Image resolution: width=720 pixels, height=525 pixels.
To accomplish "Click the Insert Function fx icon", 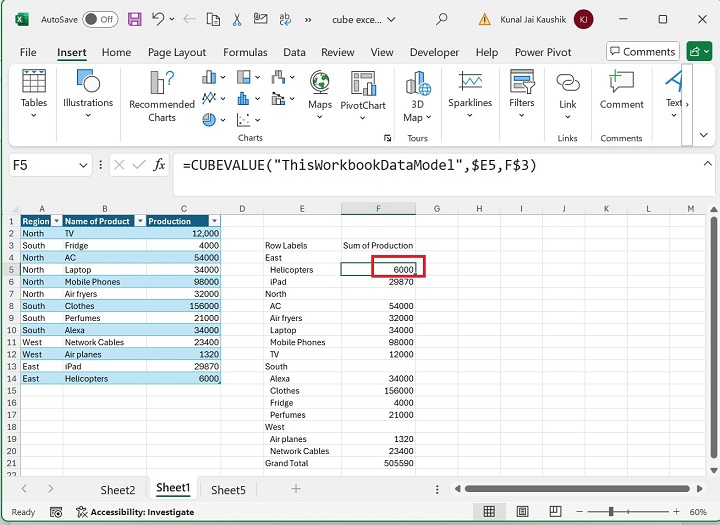I will tap(159, 165).
